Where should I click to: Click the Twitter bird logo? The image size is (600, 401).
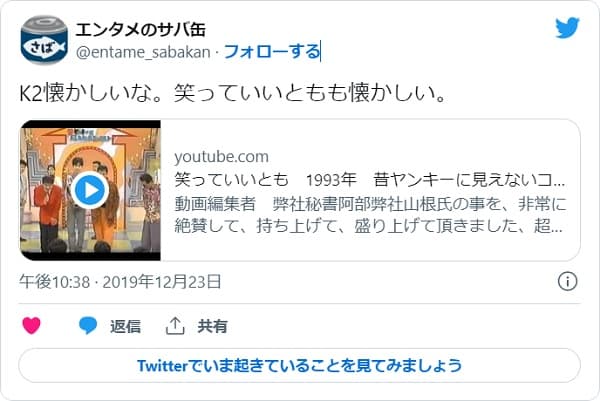coord(567,27)
